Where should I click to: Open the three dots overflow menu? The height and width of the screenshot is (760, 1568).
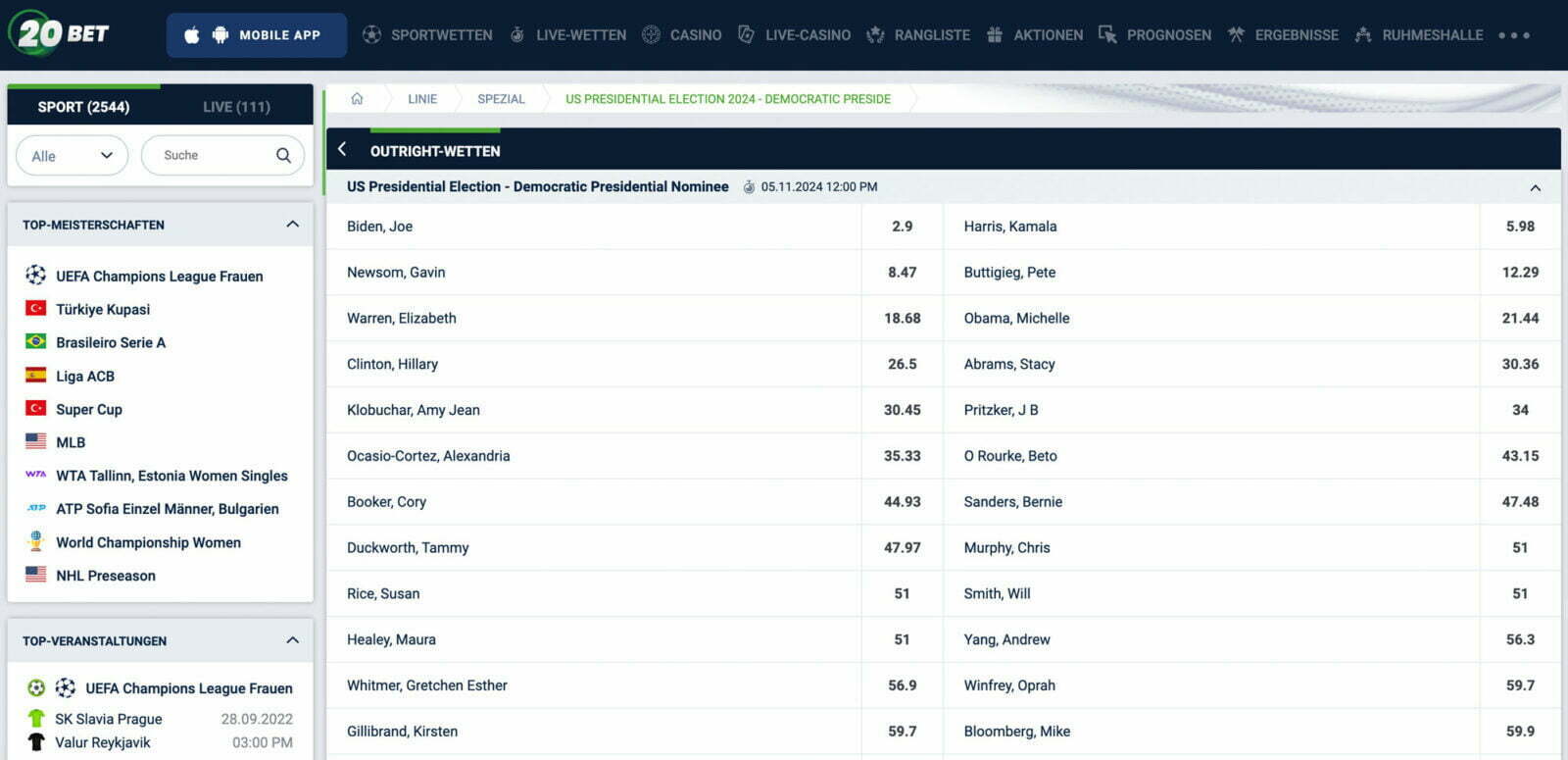coord(1513,35)
